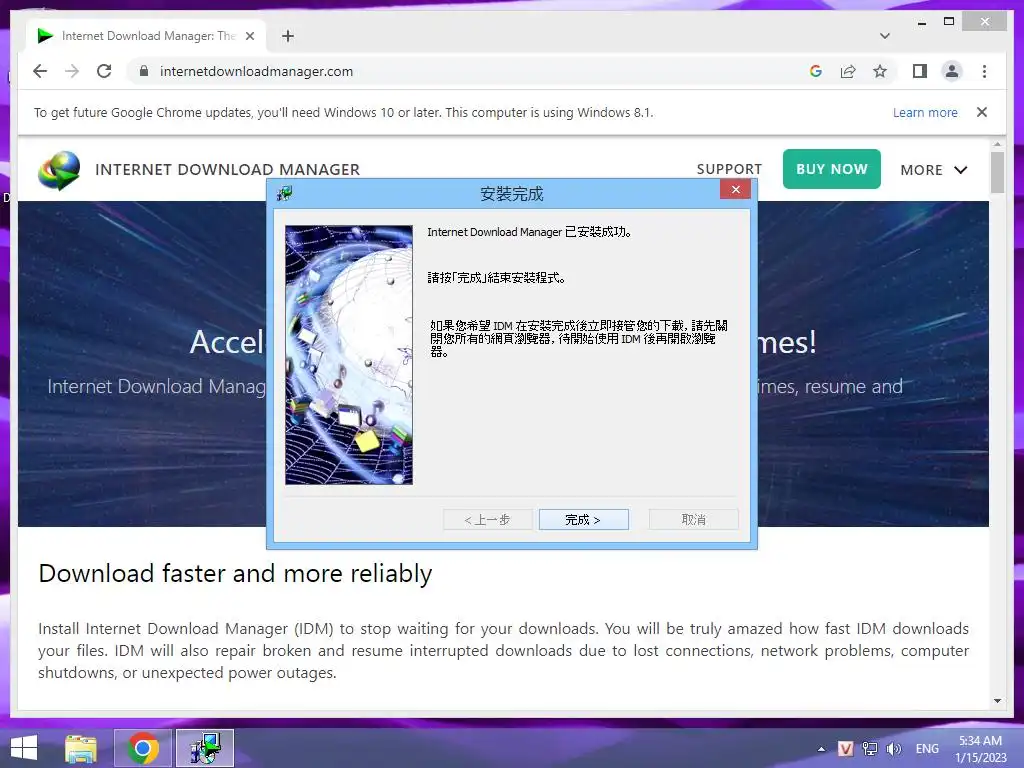Open the volume speaker tray icon
Image resolution: width=1024 pixels, height=768 pixels.
coord(893,749)
